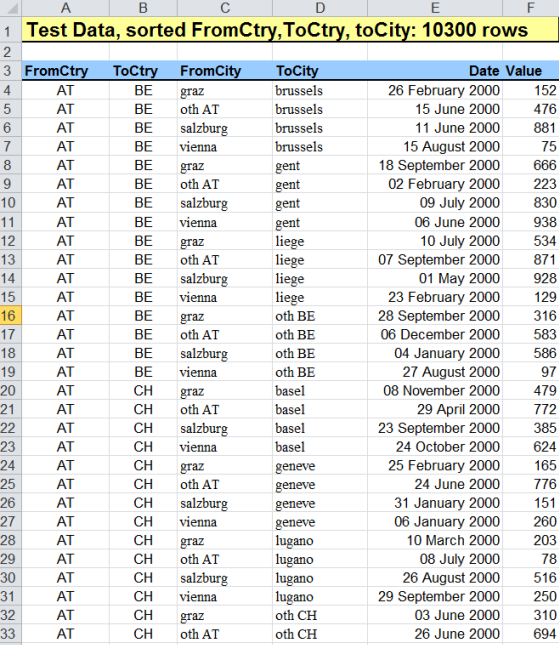Select cell with 26 February 2000
The image size is (559, 645).
coord(435,90)
